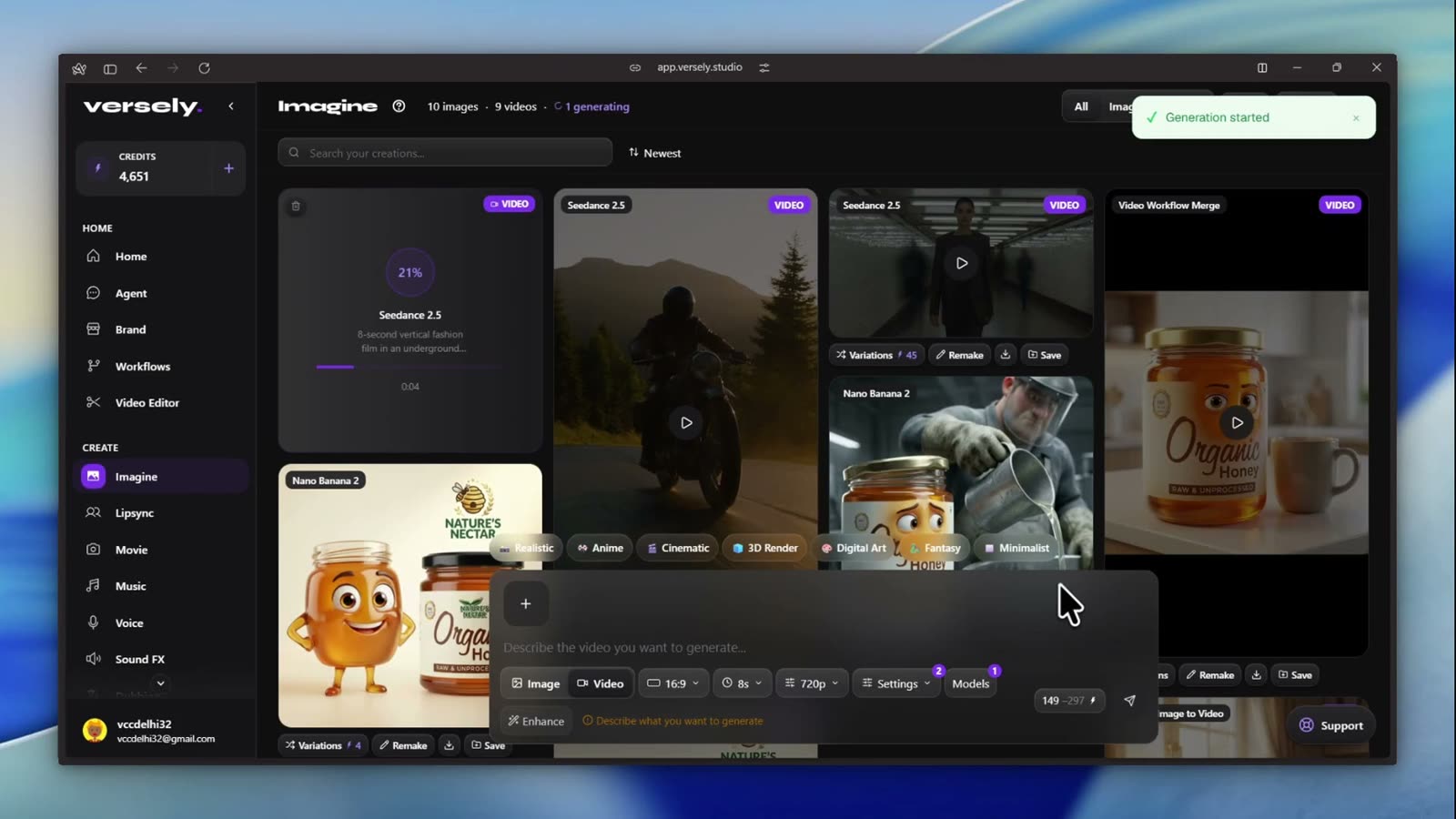Remake the Seedance 2.5 fashion video
1456x819 pixels.
click(x=959, y=355)
